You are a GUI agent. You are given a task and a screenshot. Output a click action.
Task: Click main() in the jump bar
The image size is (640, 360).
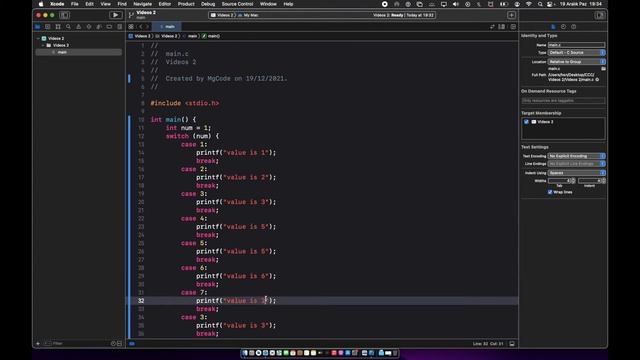(211, 36)
